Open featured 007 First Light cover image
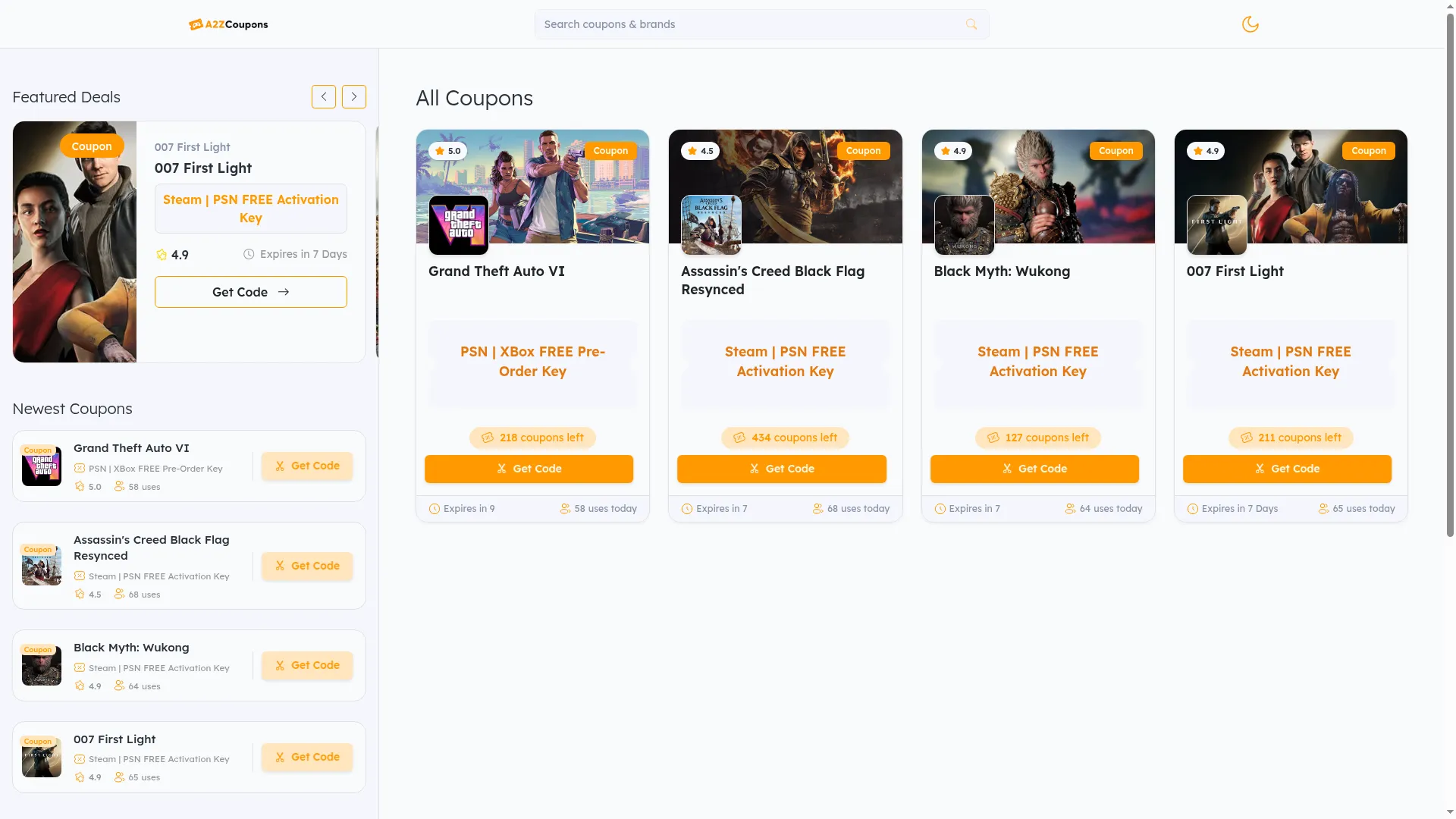The width and height of the screenshot is (1456, 819). click(x=74, y=242)
